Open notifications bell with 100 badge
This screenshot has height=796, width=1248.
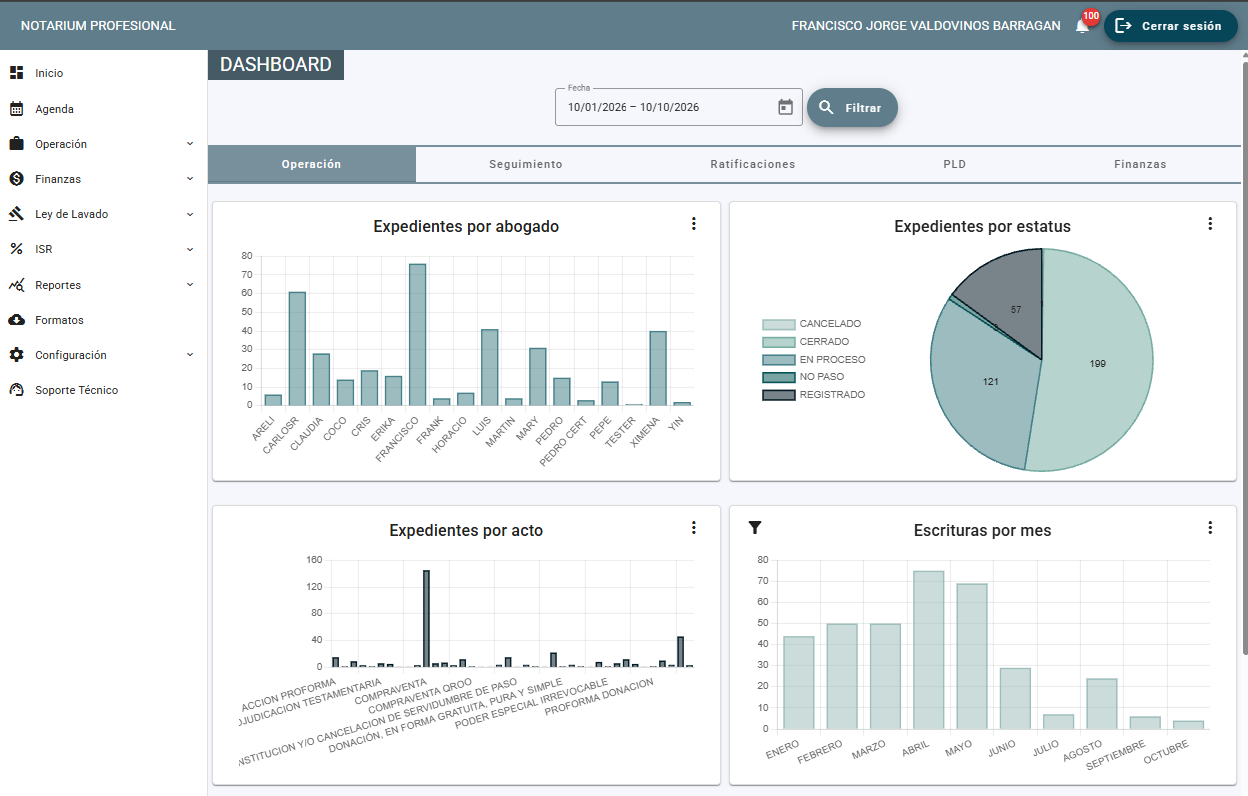(x=1082, y=26)
